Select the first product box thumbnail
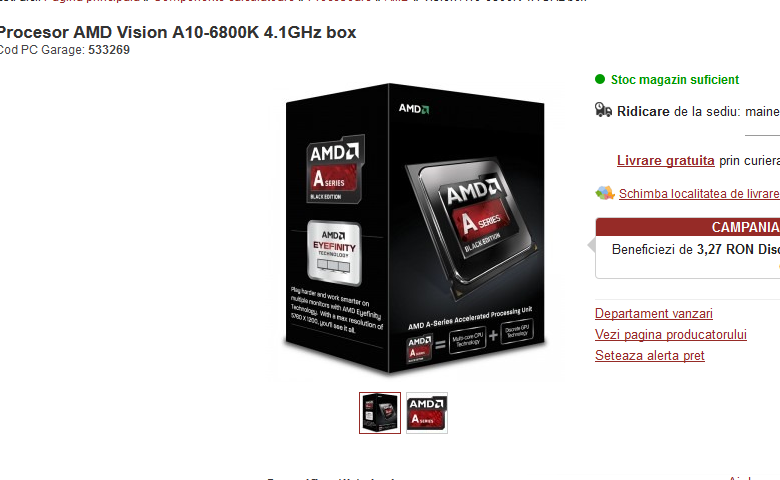 point(380,413)
